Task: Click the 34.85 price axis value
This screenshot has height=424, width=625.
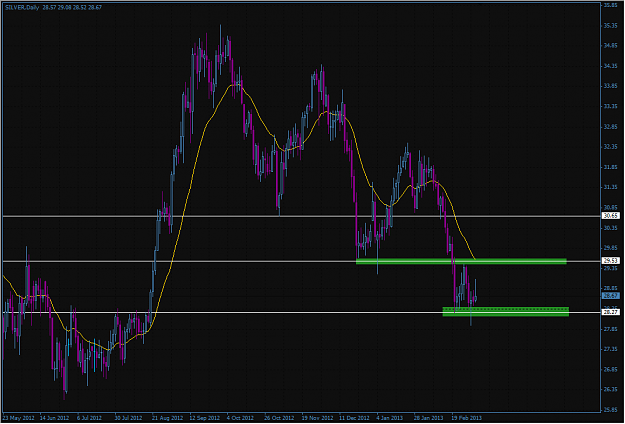Action: click(x=611, y=46)
